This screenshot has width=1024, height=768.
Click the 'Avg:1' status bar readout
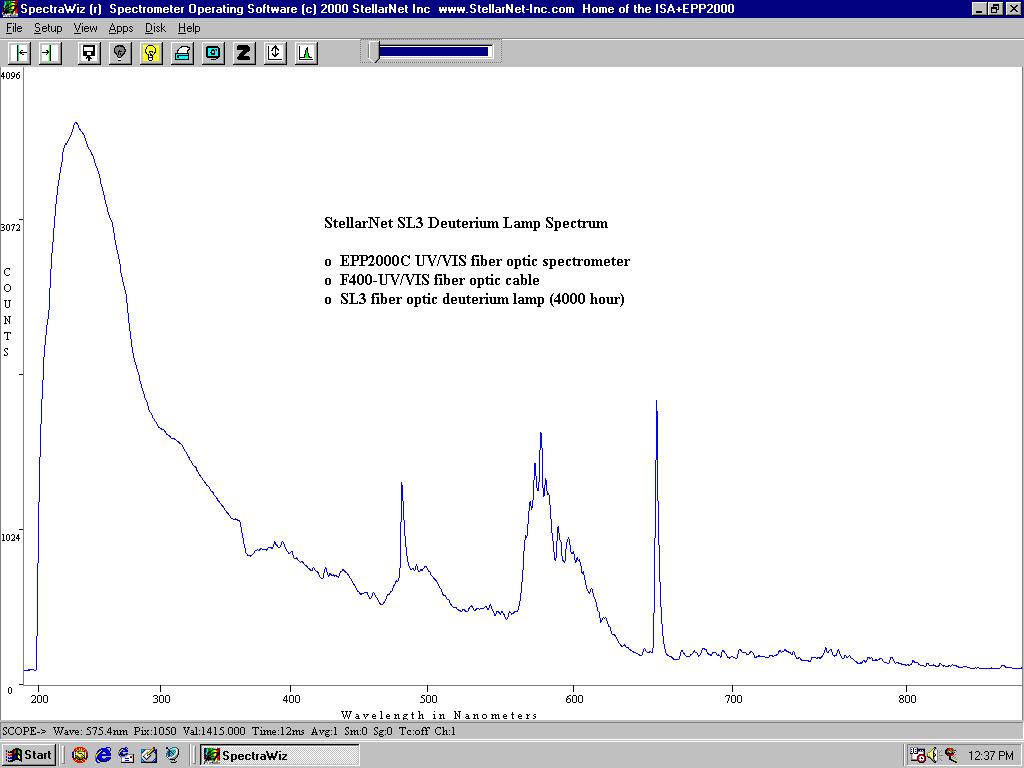[x=325, y=731]
